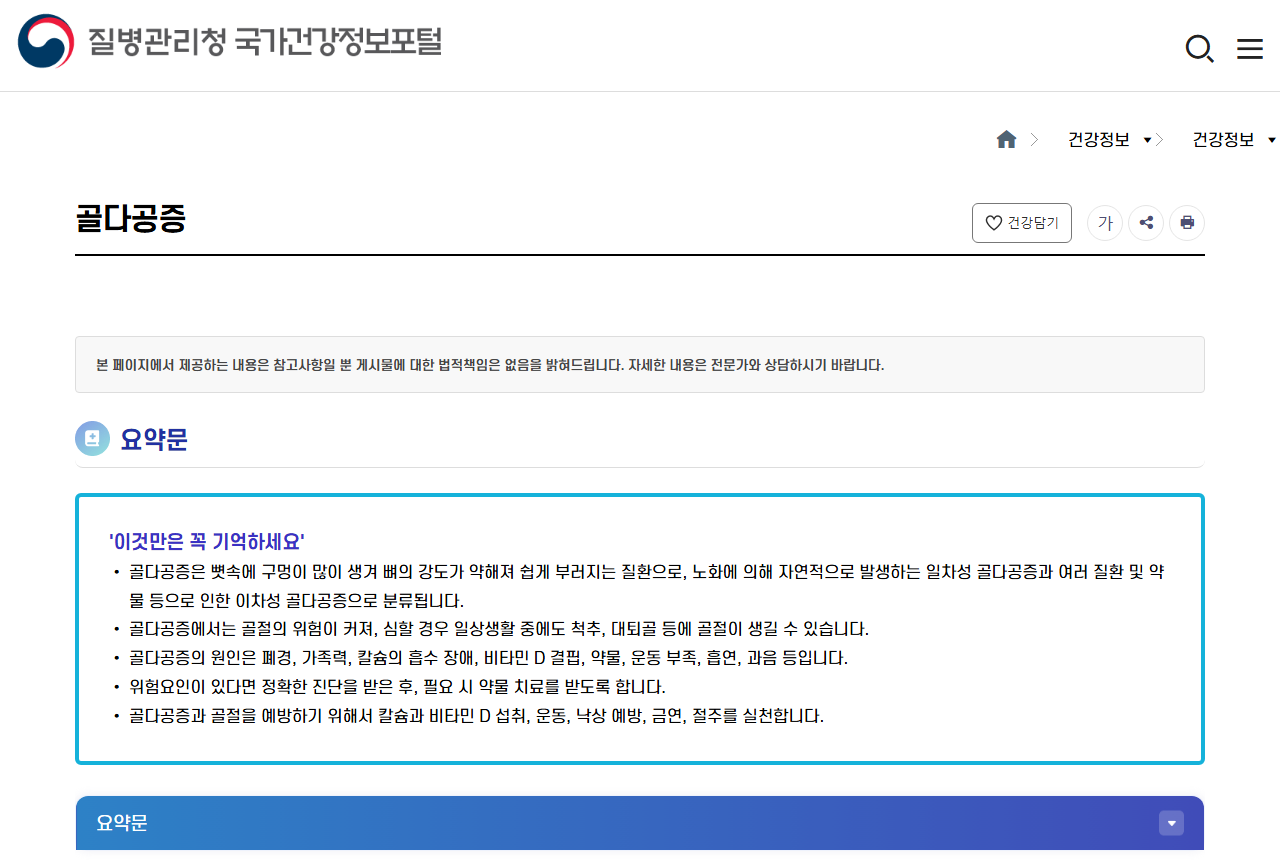Open the search magnifier icon
The height and width of the screenshot is (860, 1280).
[x=1199, y=48]
